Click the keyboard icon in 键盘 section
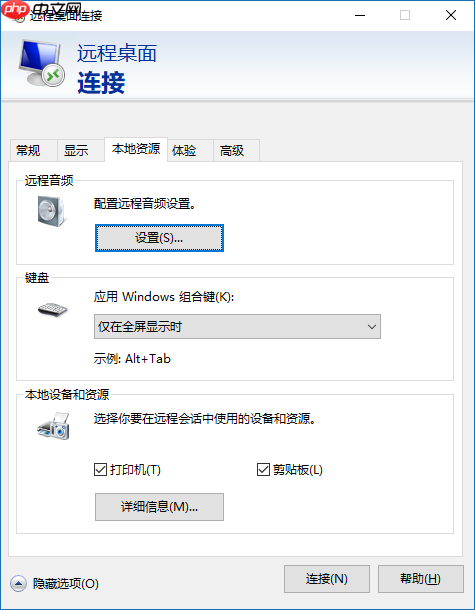475x610 pixels. pyautogui.click(x=53, y=310)
